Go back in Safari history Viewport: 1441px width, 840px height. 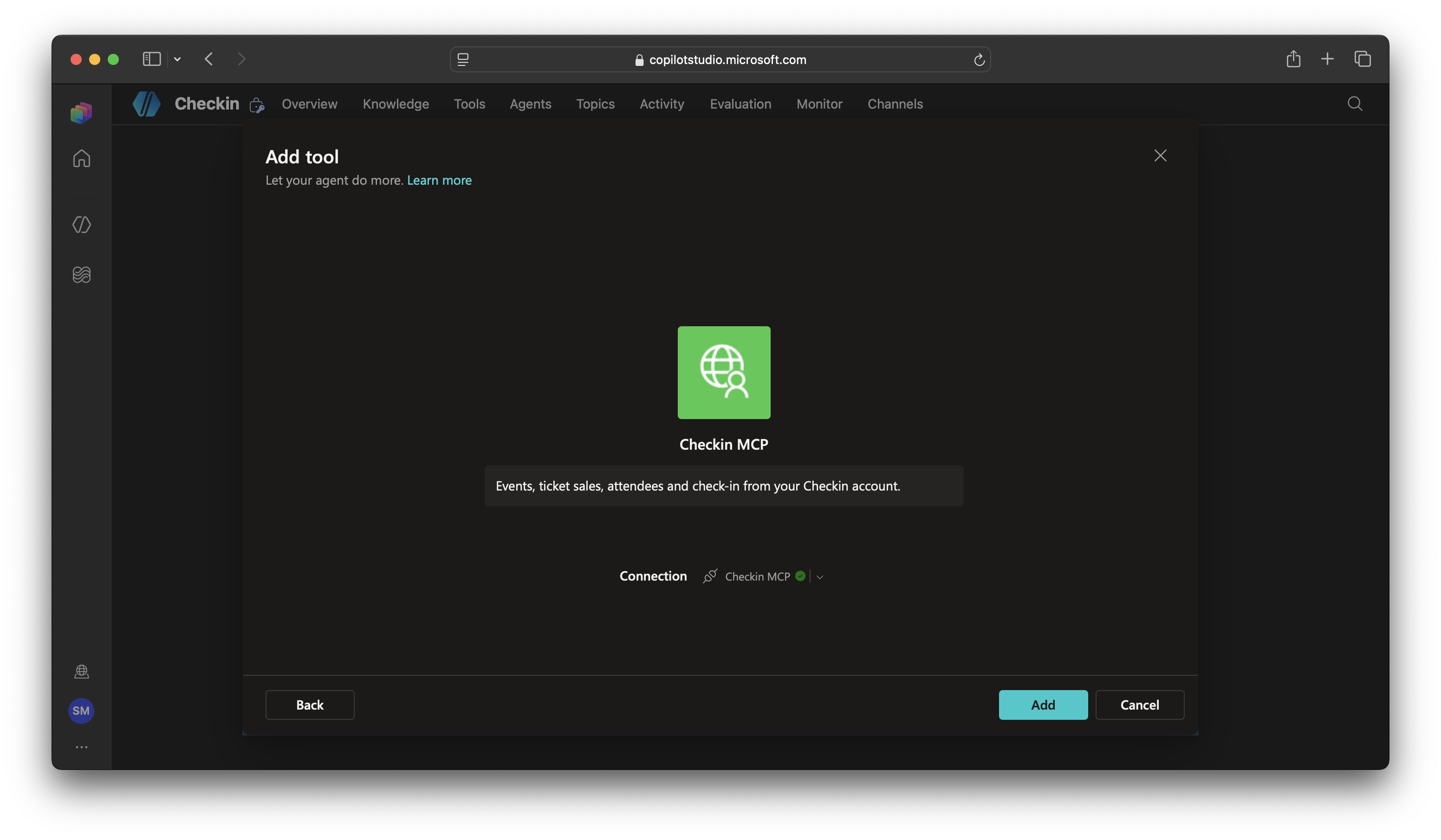pyautogui.click(x=209, y=59)
